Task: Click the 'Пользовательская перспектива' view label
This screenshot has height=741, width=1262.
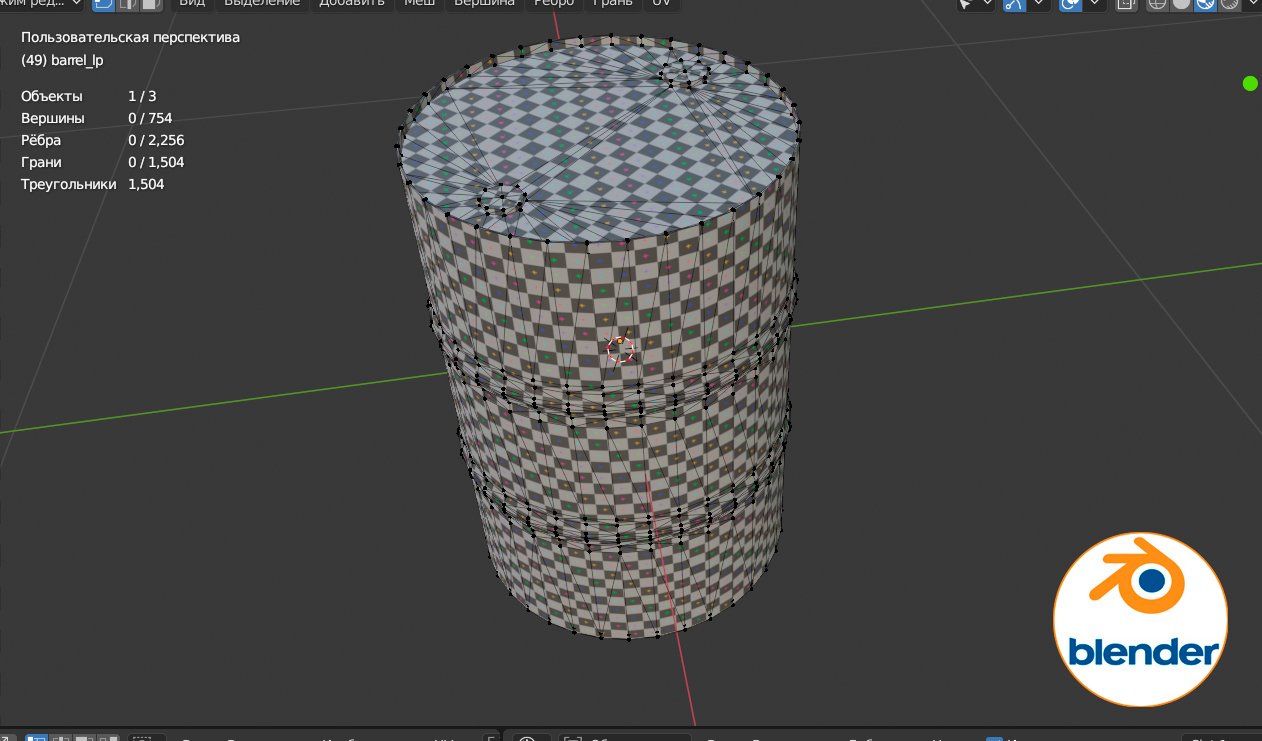Action: [130, 38]
